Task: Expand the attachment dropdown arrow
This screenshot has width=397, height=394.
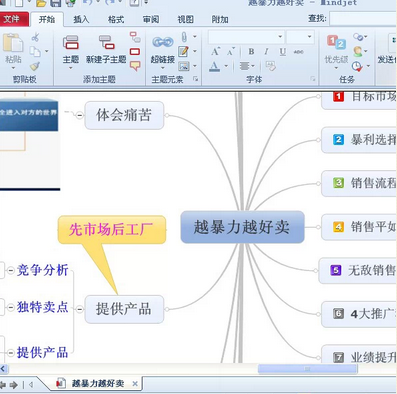Action: click(195, 37)
